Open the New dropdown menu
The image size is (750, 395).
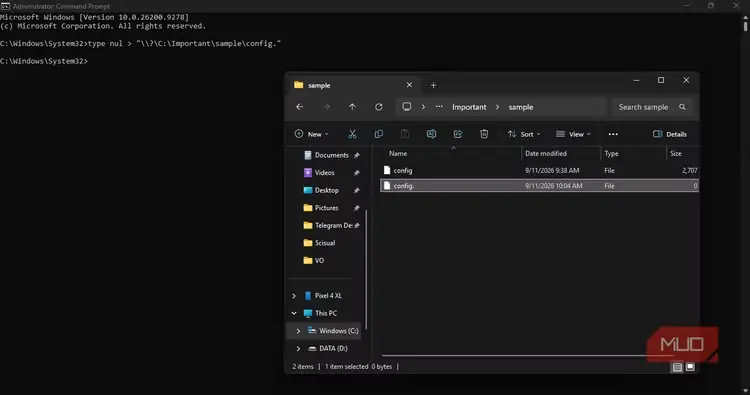pos(311,134)
